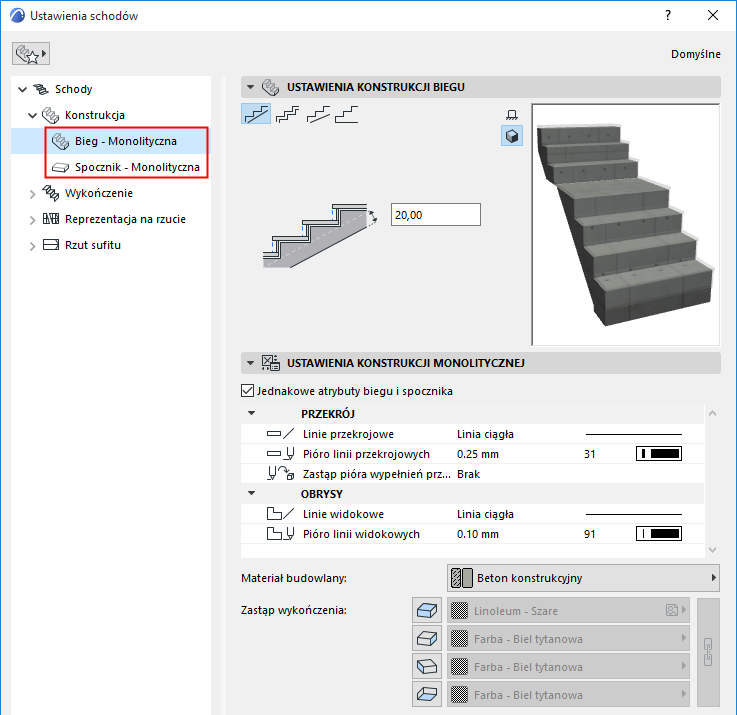Select the third flight structure type icon
Image resolution: width=737 pixels, height=715 pixels.
tap(318, 114)
